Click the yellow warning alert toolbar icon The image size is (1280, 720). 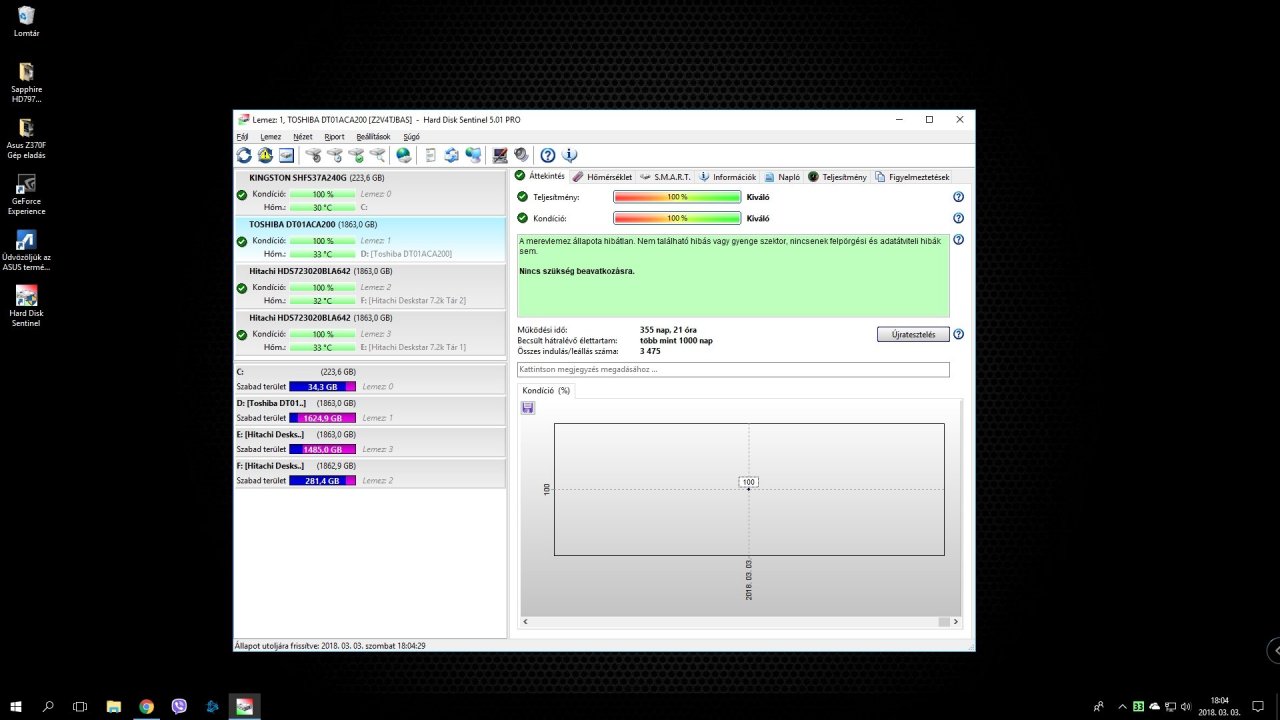pos(265,155)
